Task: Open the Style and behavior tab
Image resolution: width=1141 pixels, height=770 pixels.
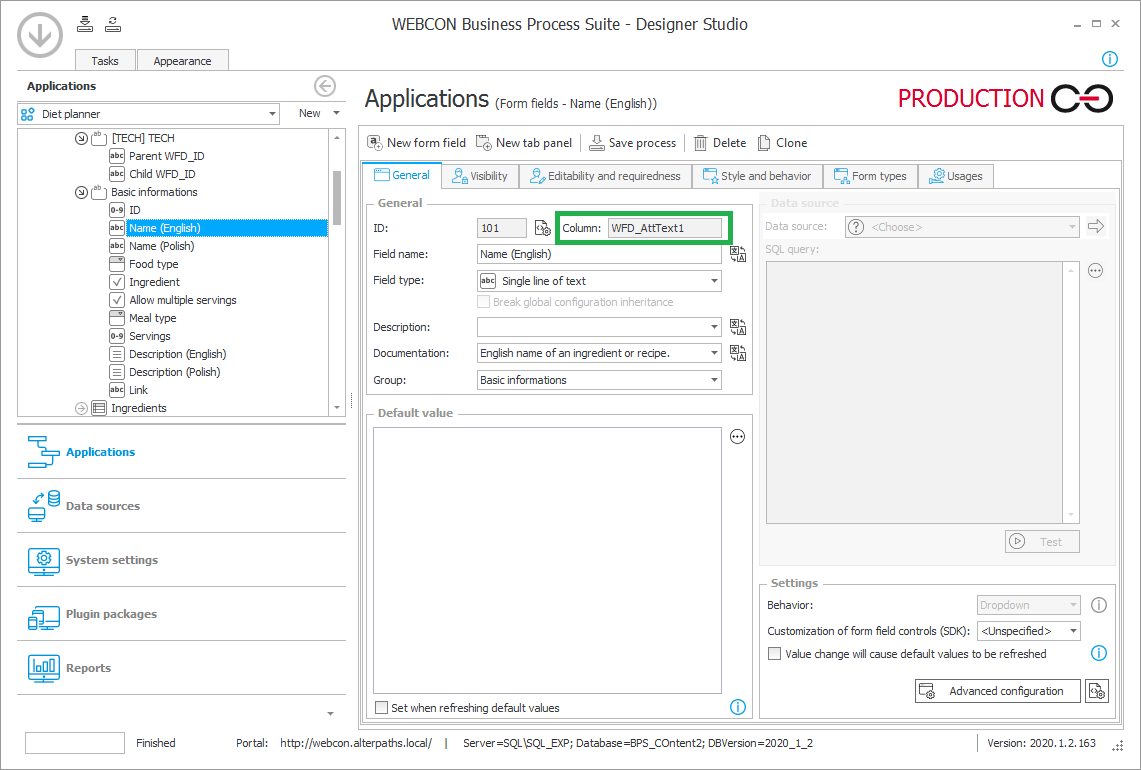Action: (757, 176)
